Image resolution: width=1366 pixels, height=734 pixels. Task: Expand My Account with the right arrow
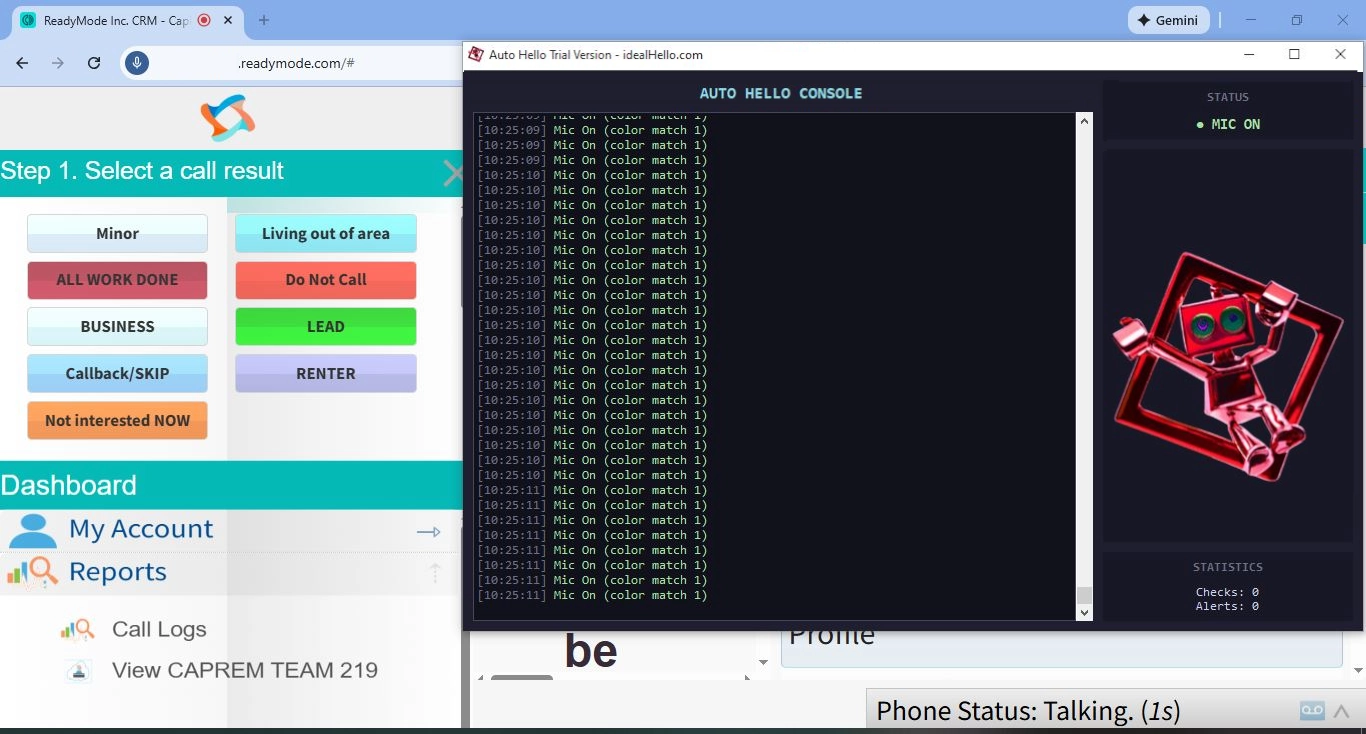(428, 532)
